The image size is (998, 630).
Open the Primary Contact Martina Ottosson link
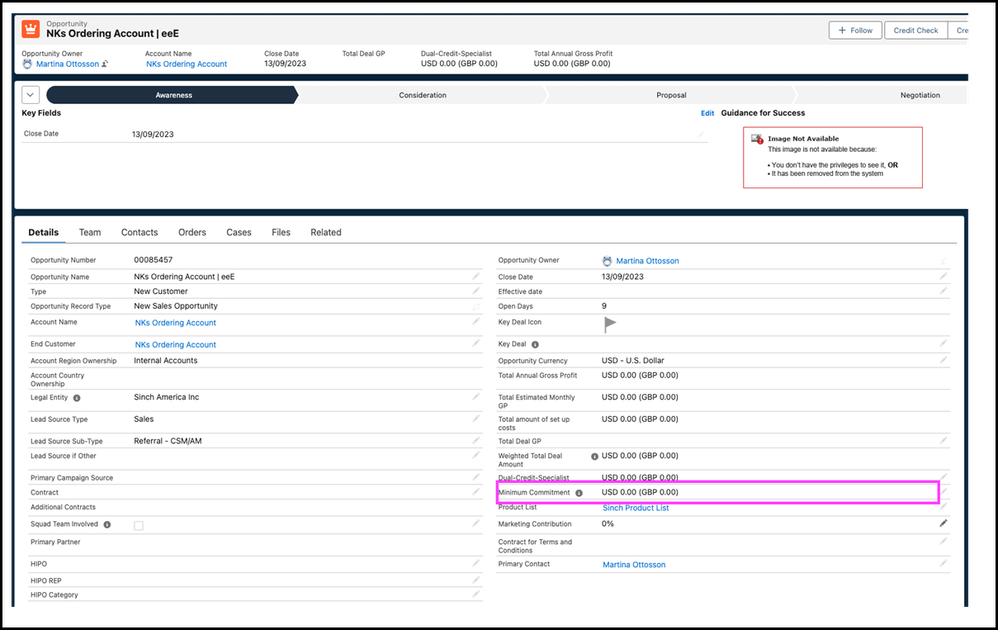point(634,564)
